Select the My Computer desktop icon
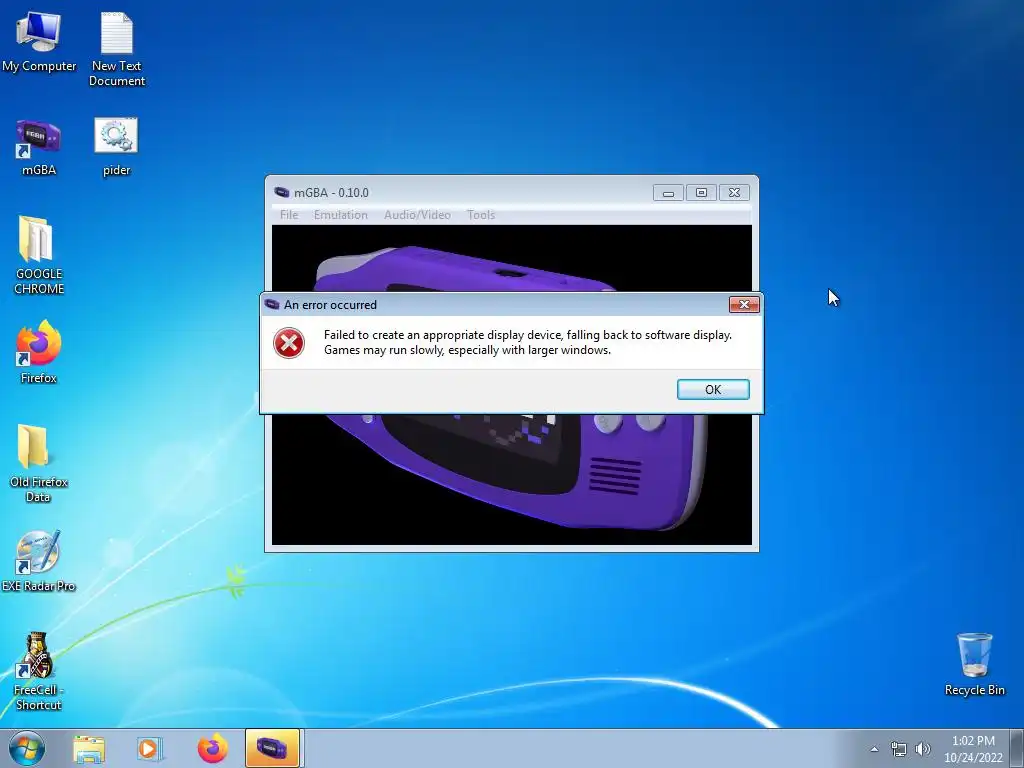The height and width of the screenshot is (768, 1024). (39, 41)
